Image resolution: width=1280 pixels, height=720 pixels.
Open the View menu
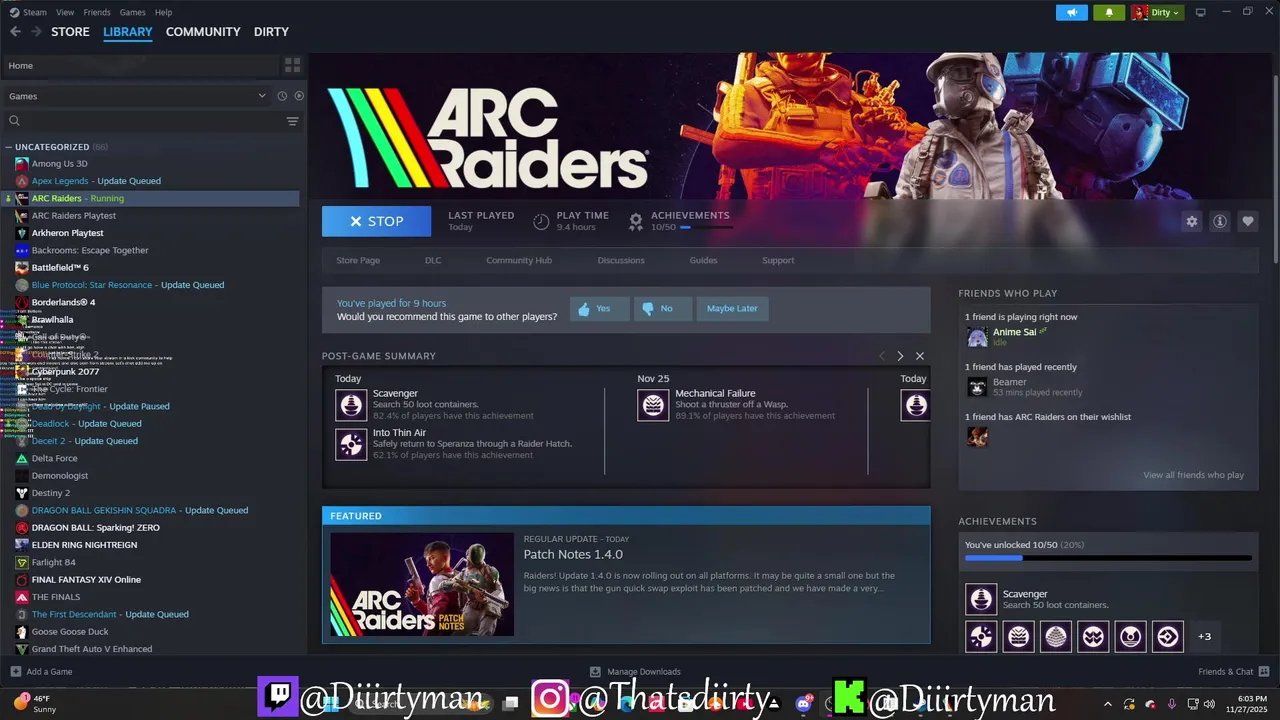tap(65, 12)
